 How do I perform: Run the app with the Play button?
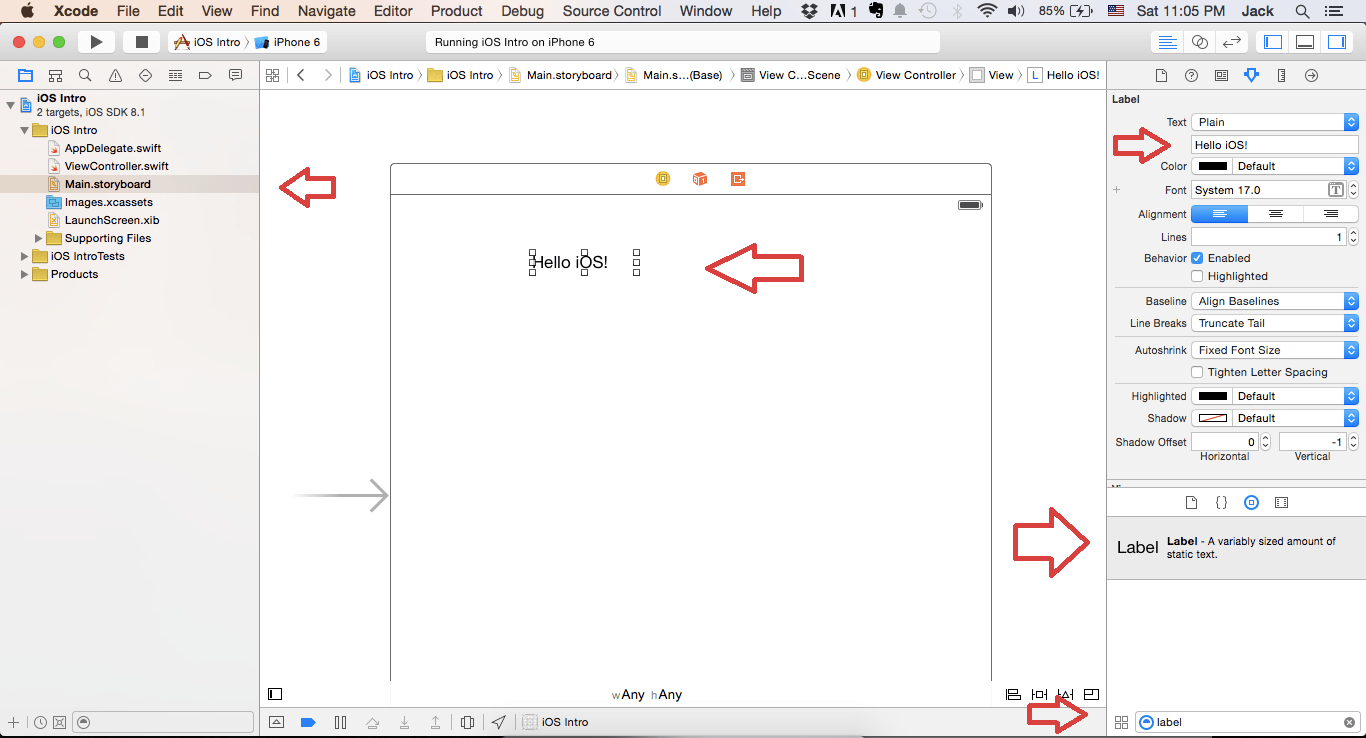(x=96, y=42)
